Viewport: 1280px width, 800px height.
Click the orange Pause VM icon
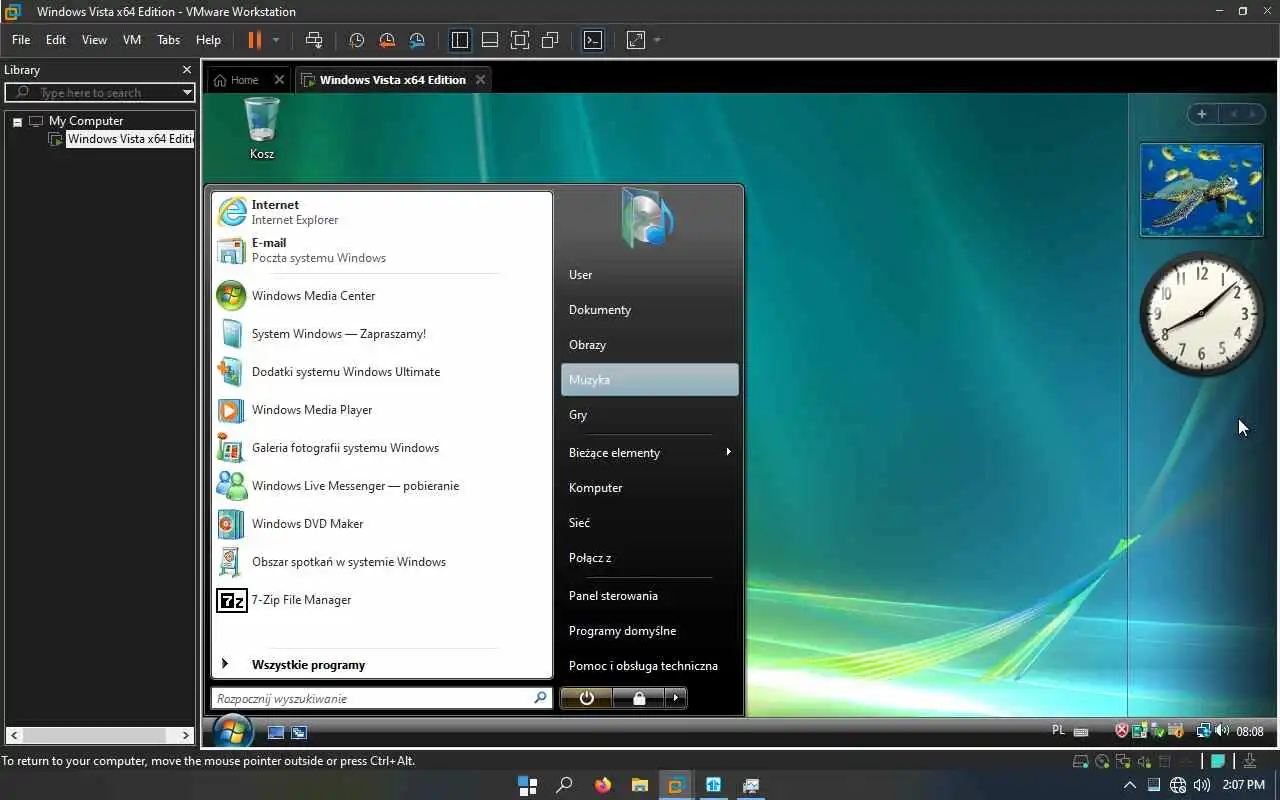[254, 40]
